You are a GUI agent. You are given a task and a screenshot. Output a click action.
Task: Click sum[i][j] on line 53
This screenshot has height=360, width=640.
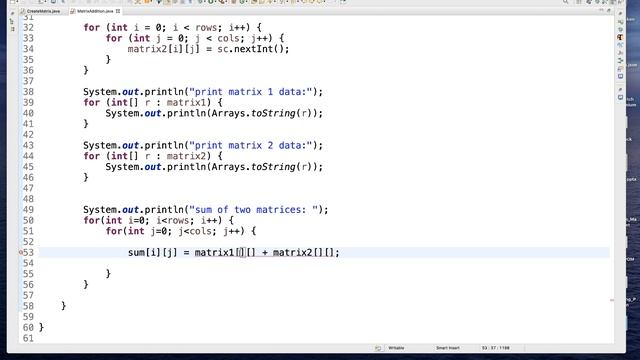[x=153, y=252]
